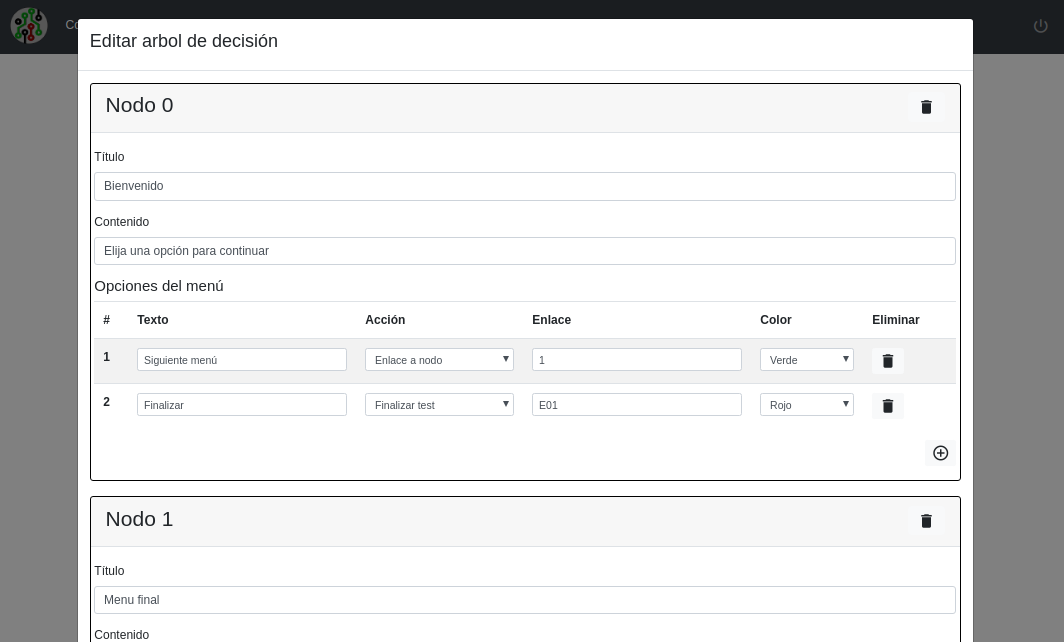This screenshot has width=1064, height=642.
Task: Open the Color dropdown set to Rojo
Action: [x=807, y=404]
